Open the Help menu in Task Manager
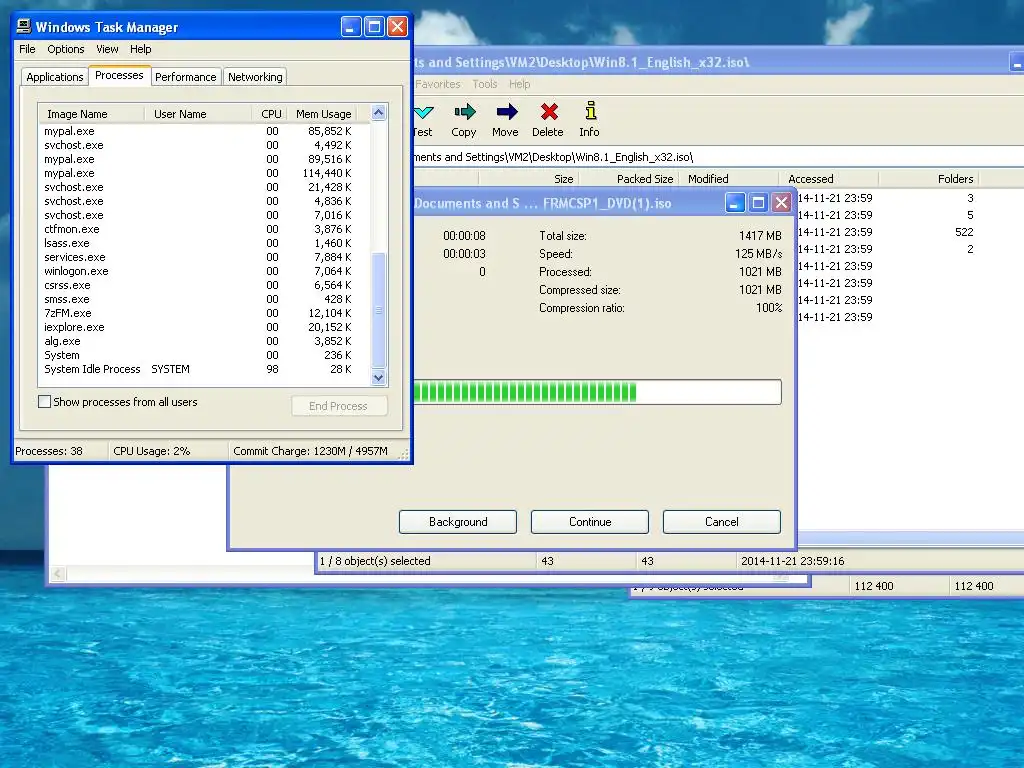This screenshot has height=768, width=1024. 140,49
